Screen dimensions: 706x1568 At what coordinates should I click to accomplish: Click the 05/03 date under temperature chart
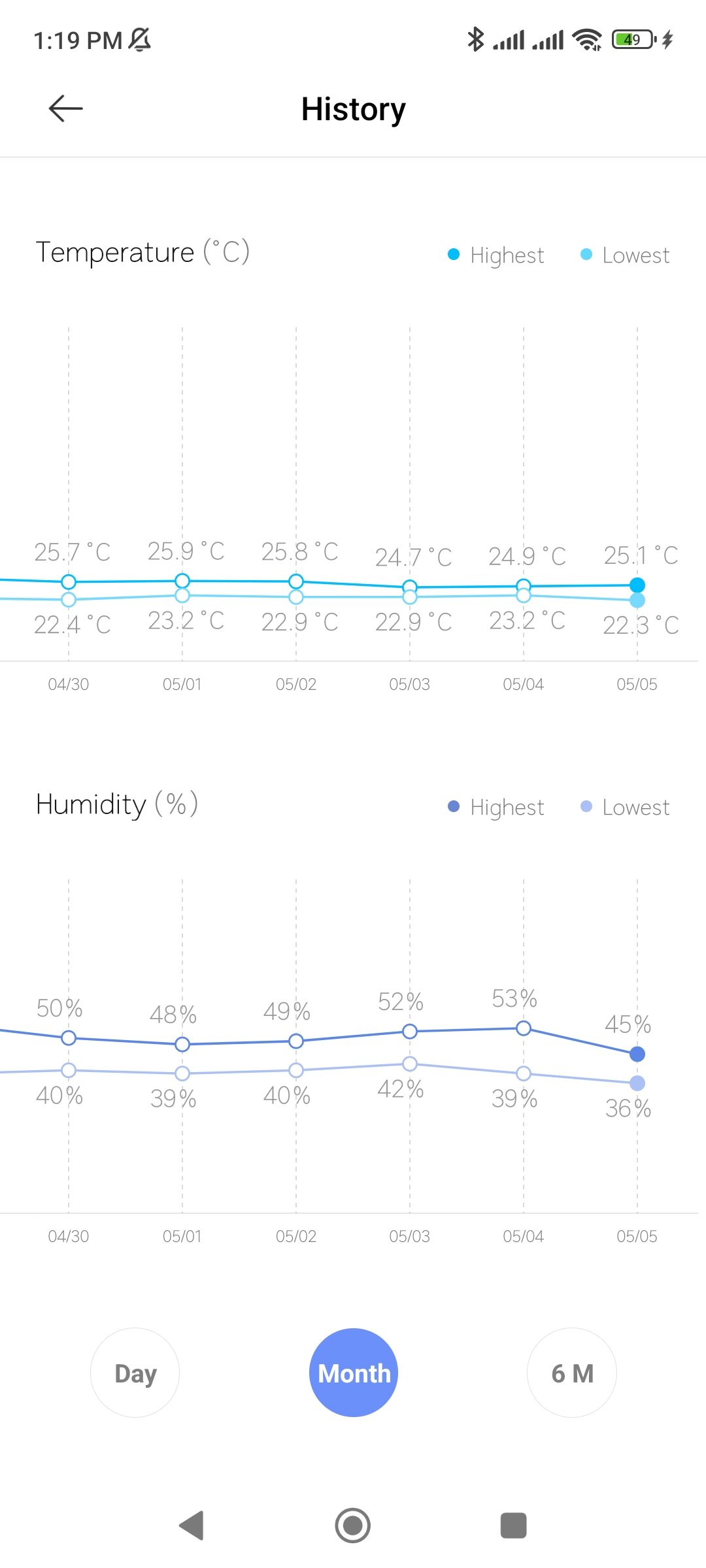410,684
